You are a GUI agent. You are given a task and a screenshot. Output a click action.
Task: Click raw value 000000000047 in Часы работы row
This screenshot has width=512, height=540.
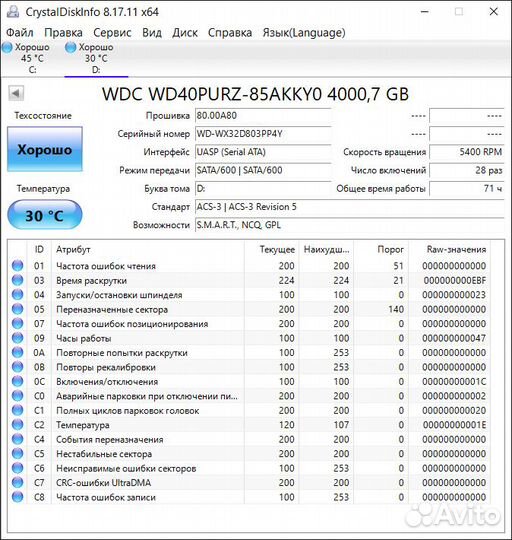click(454, 338)
